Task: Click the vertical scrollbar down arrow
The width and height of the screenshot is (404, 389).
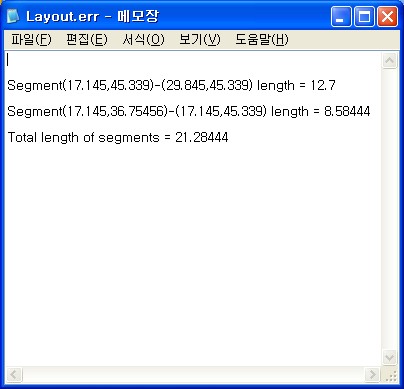Action: click(x=389, y=357)
